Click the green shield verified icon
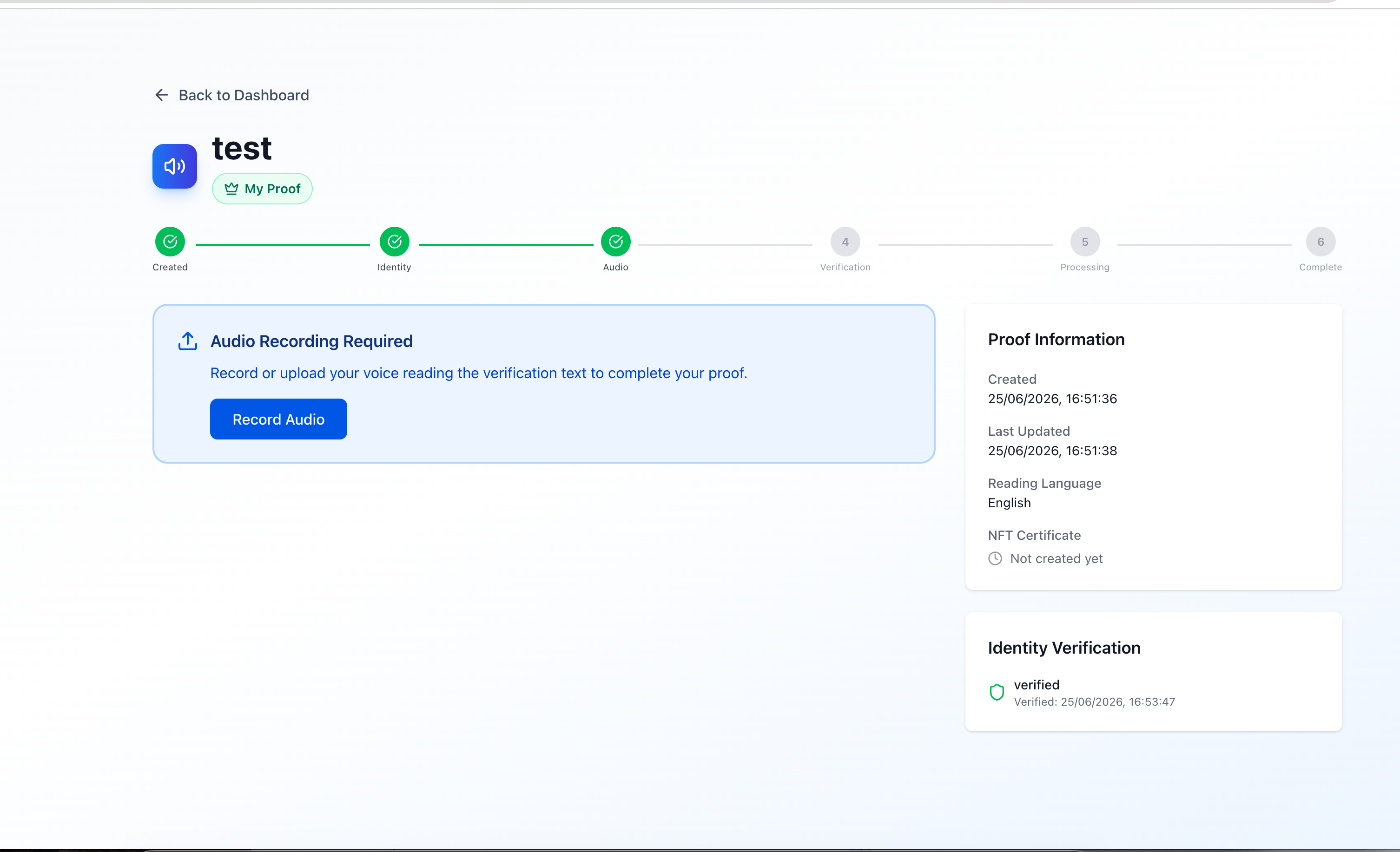Viewport: 1400px width, 852px height. [x=997, y=692]
